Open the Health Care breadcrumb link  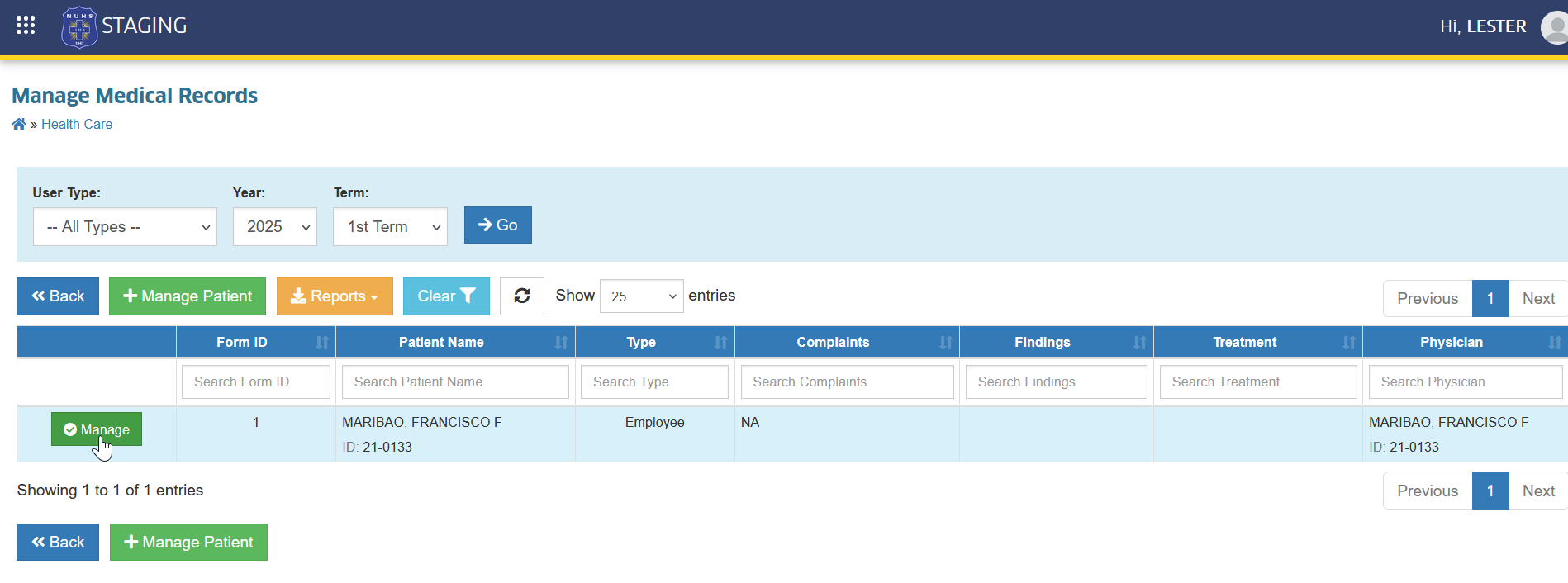point(77,124)
